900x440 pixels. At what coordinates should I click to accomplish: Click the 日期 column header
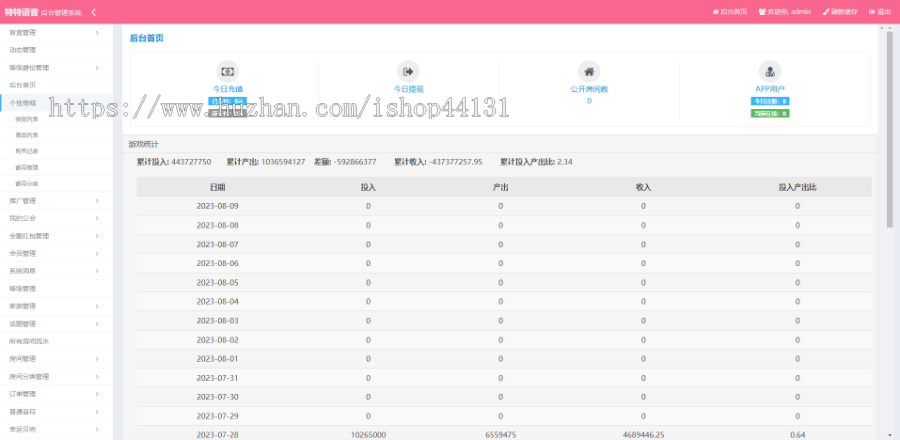pos(218,187)
